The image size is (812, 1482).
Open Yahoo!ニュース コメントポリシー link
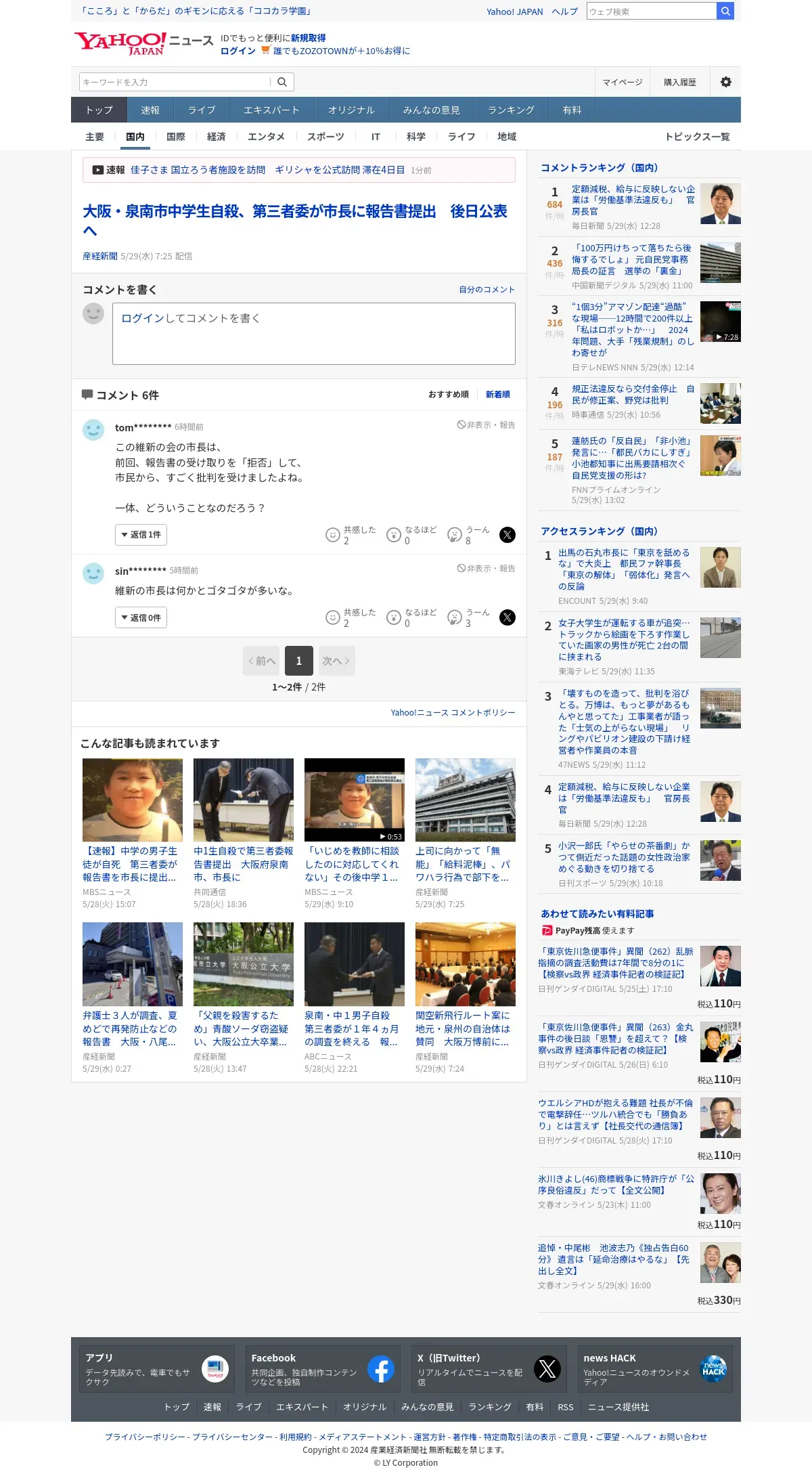(x=453, y=713)
